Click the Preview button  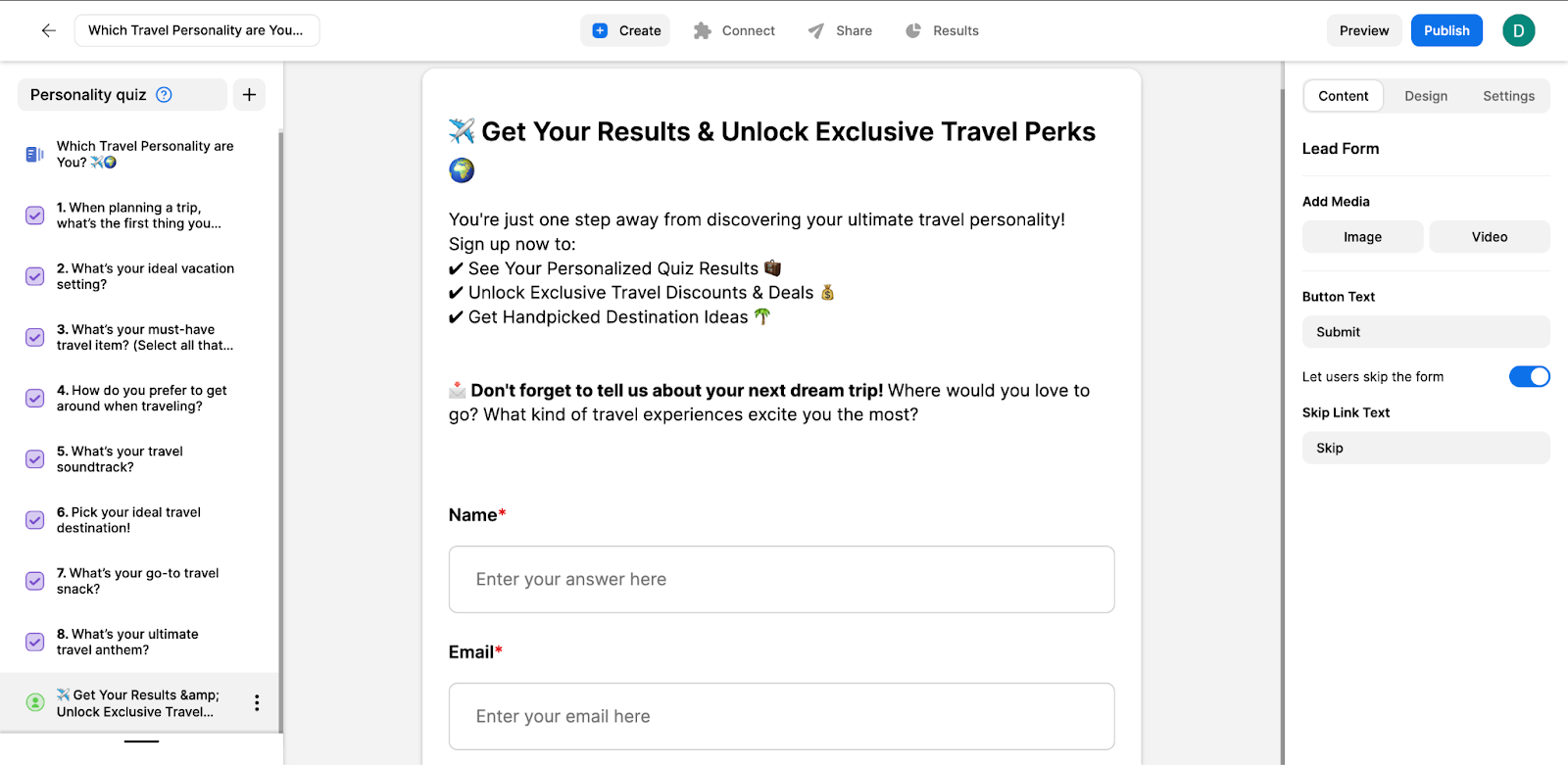click(x=1363, y=30)
